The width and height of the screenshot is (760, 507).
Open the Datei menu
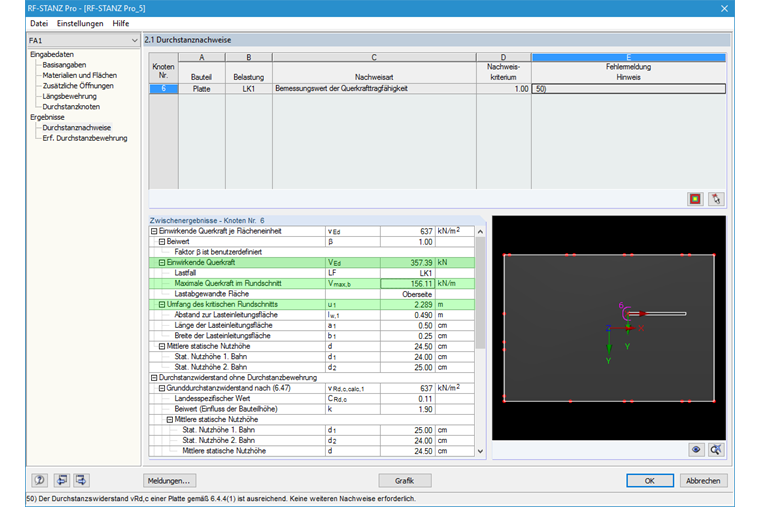[x=39, y=23]
